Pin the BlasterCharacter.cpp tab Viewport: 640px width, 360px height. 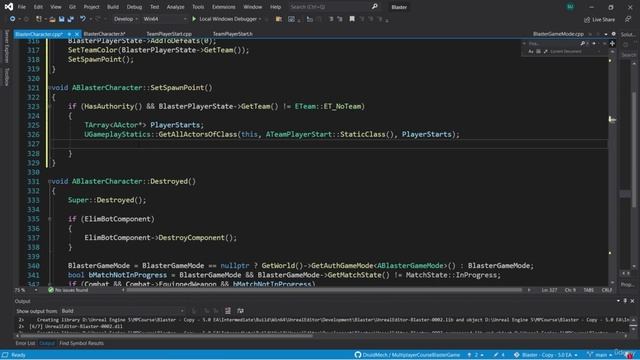point(69,34)
